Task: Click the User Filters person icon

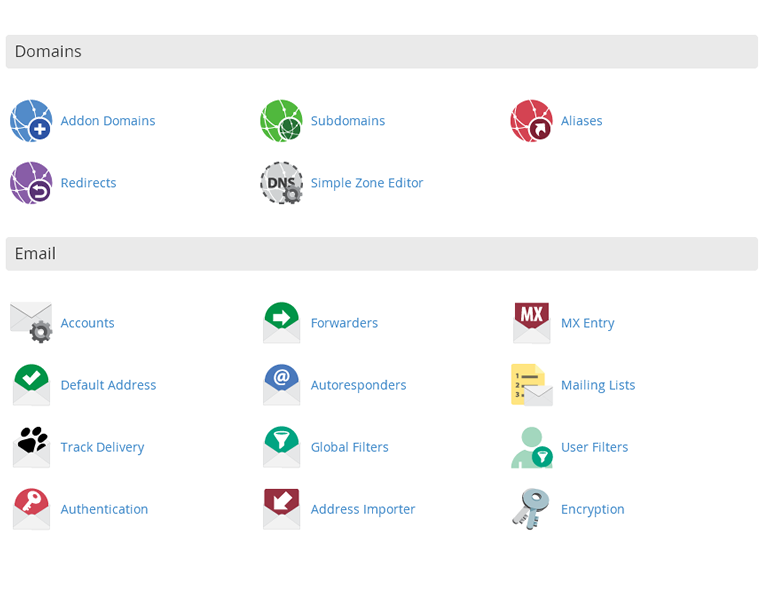Action: pos(531,447)
